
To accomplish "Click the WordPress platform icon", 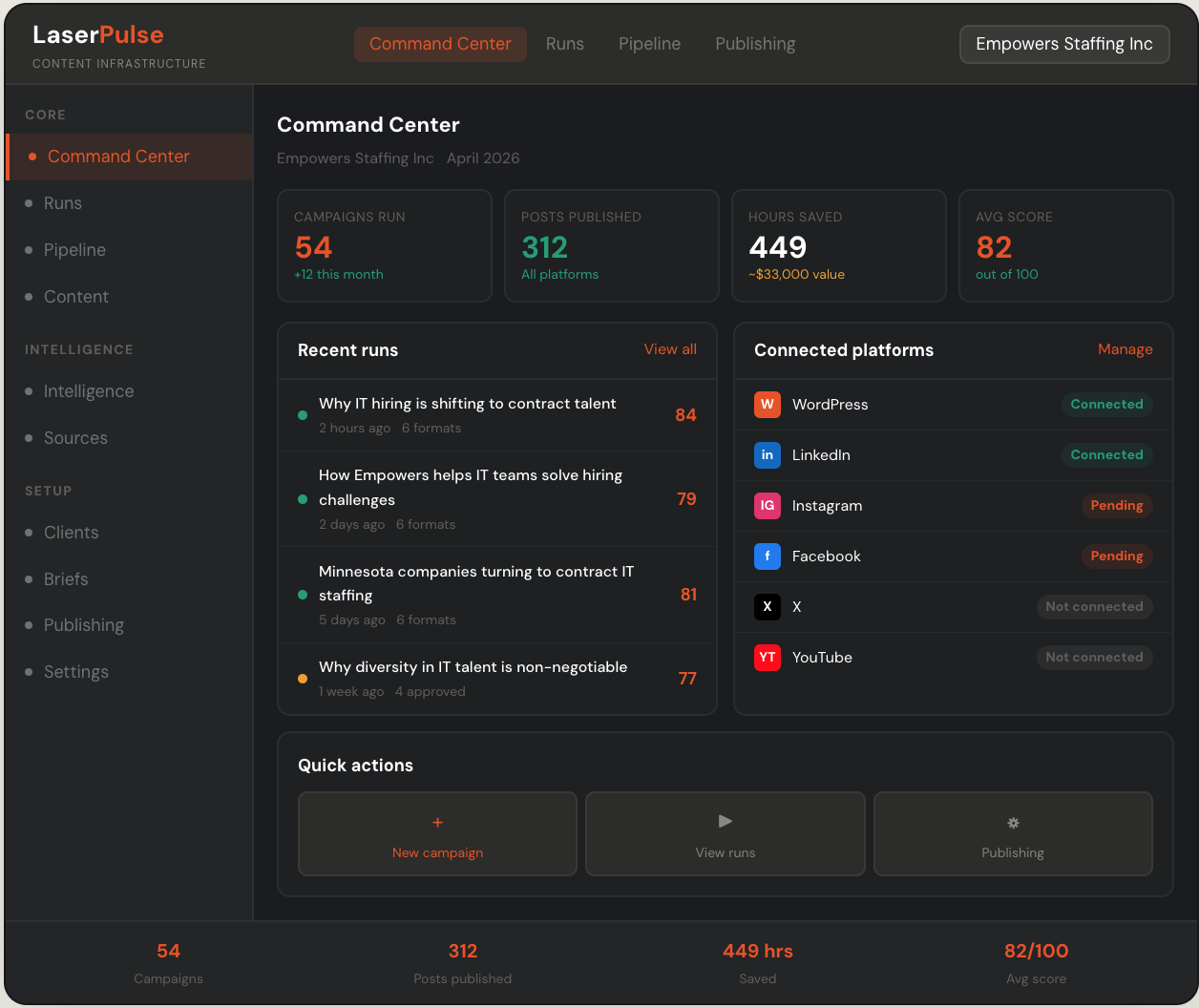I will point(767,405).
